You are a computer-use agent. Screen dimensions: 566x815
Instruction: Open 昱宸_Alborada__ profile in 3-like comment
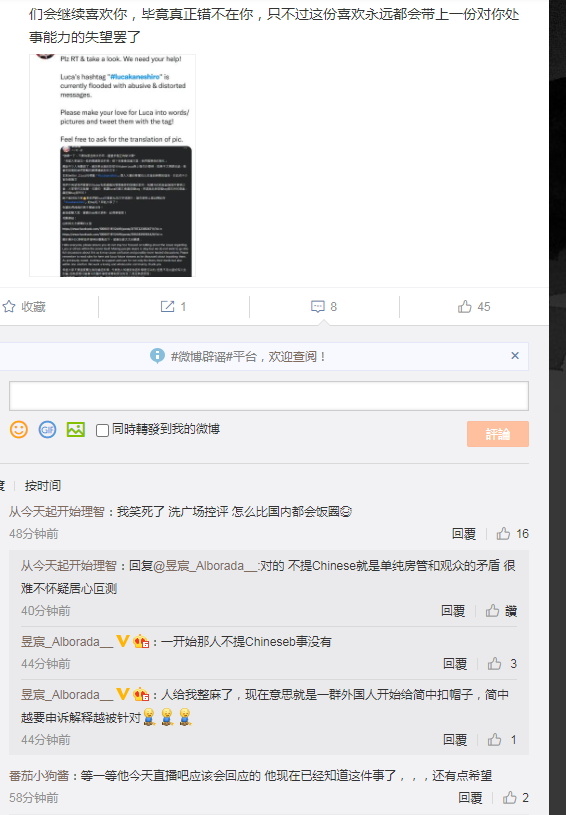(x=67, y=642)
